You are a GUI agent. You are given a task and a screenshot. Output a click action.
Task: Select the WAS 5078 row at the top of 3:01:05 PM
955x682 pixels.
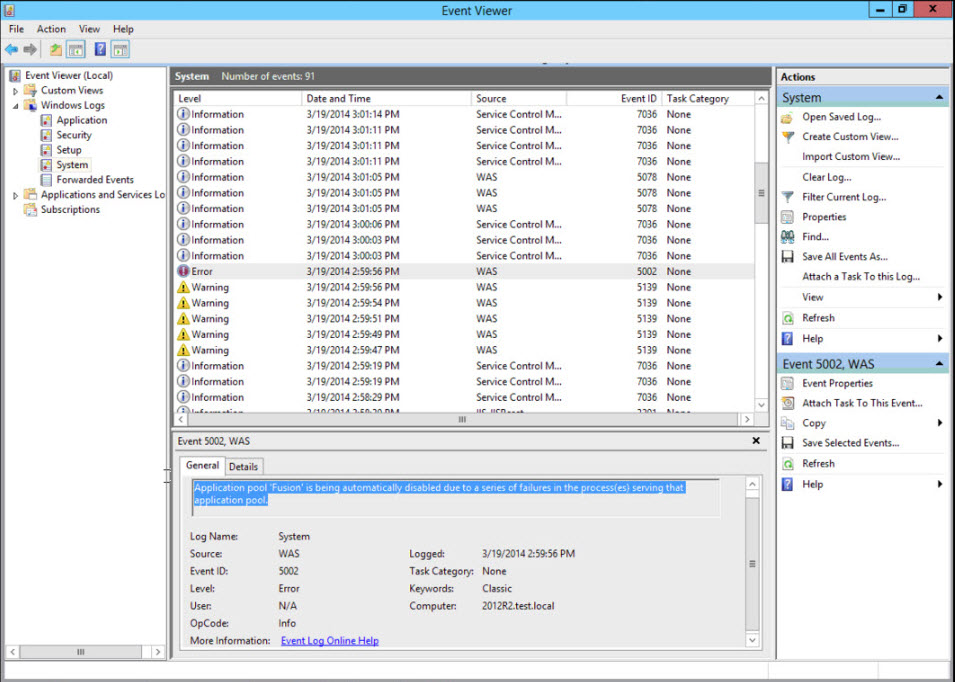464,177
